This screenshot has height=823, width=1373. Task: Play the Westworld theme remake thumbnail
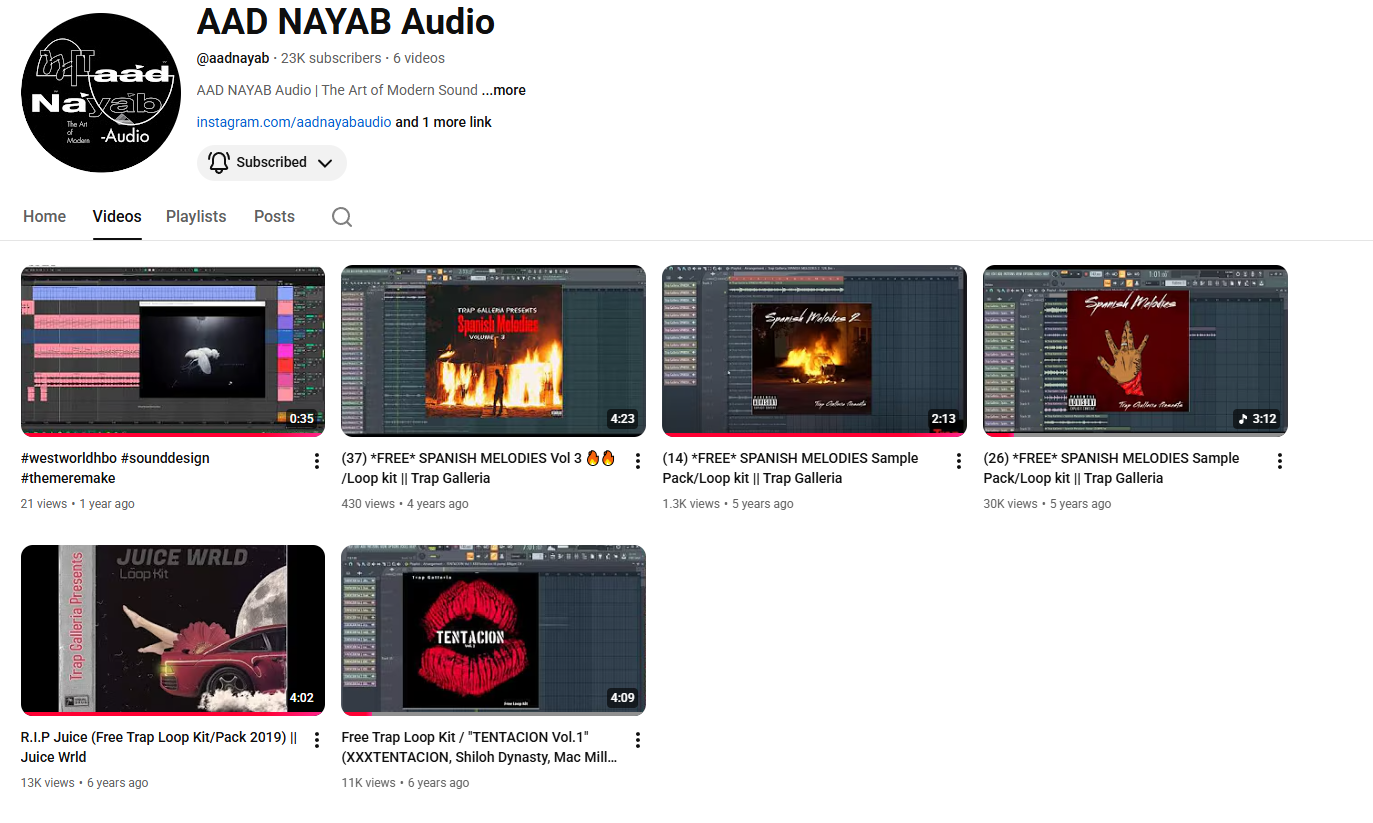click(x=173, y=351)
